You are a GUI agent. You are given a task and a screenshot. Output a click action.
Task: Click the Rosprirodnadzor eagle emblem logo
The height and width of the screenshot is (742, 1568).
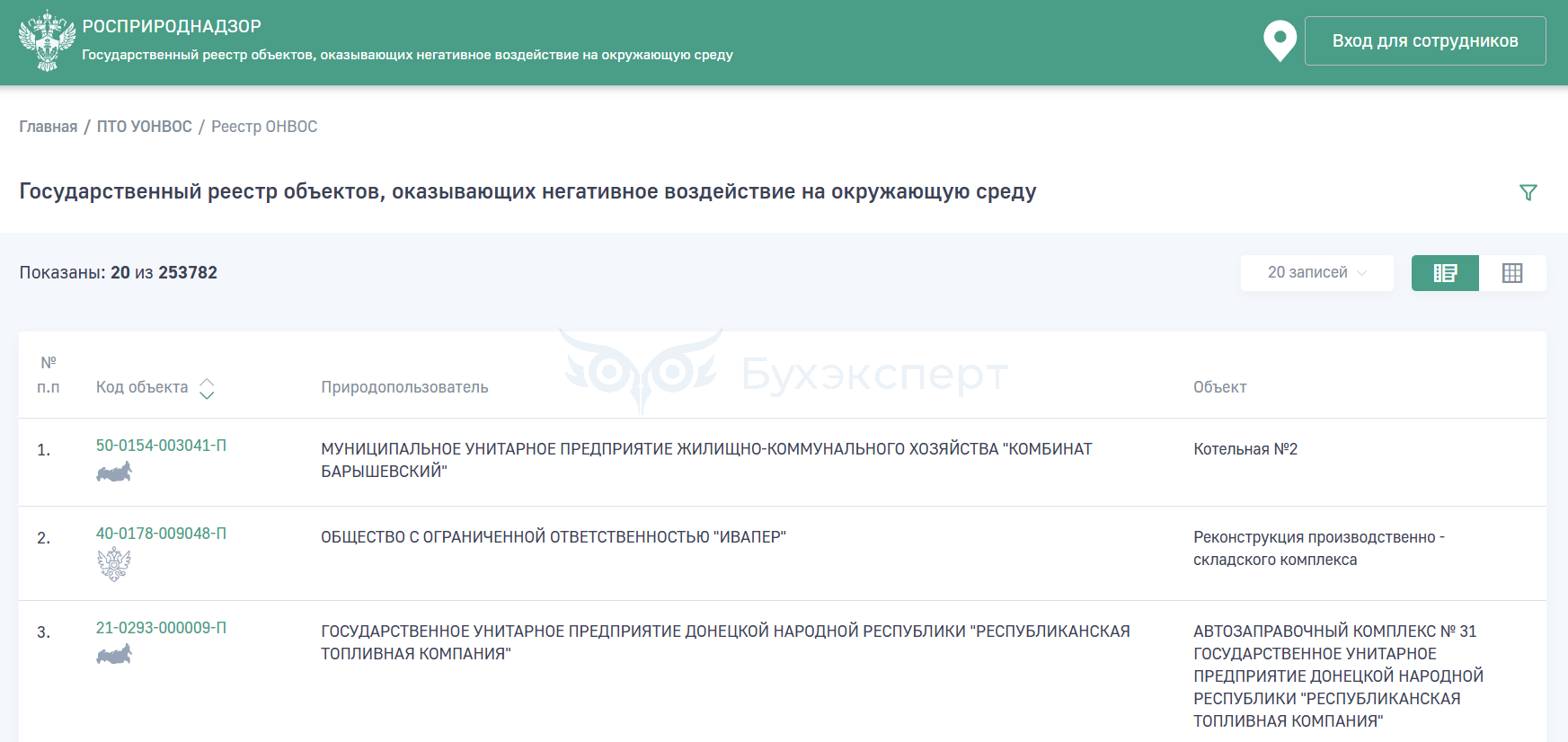click(47, 41)
